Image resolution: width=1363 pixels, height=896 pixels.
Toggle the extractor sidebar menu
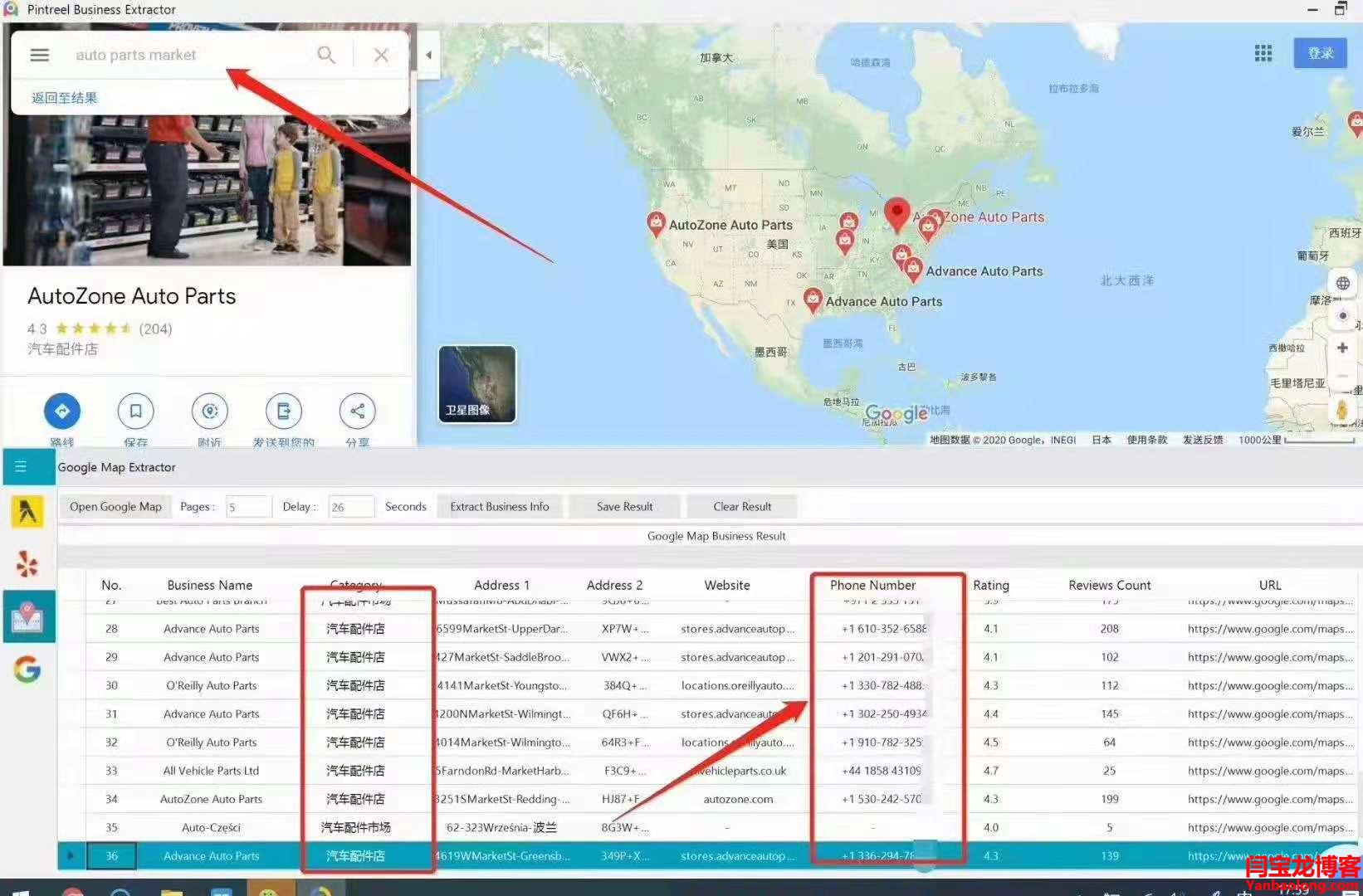click(21, 466)
